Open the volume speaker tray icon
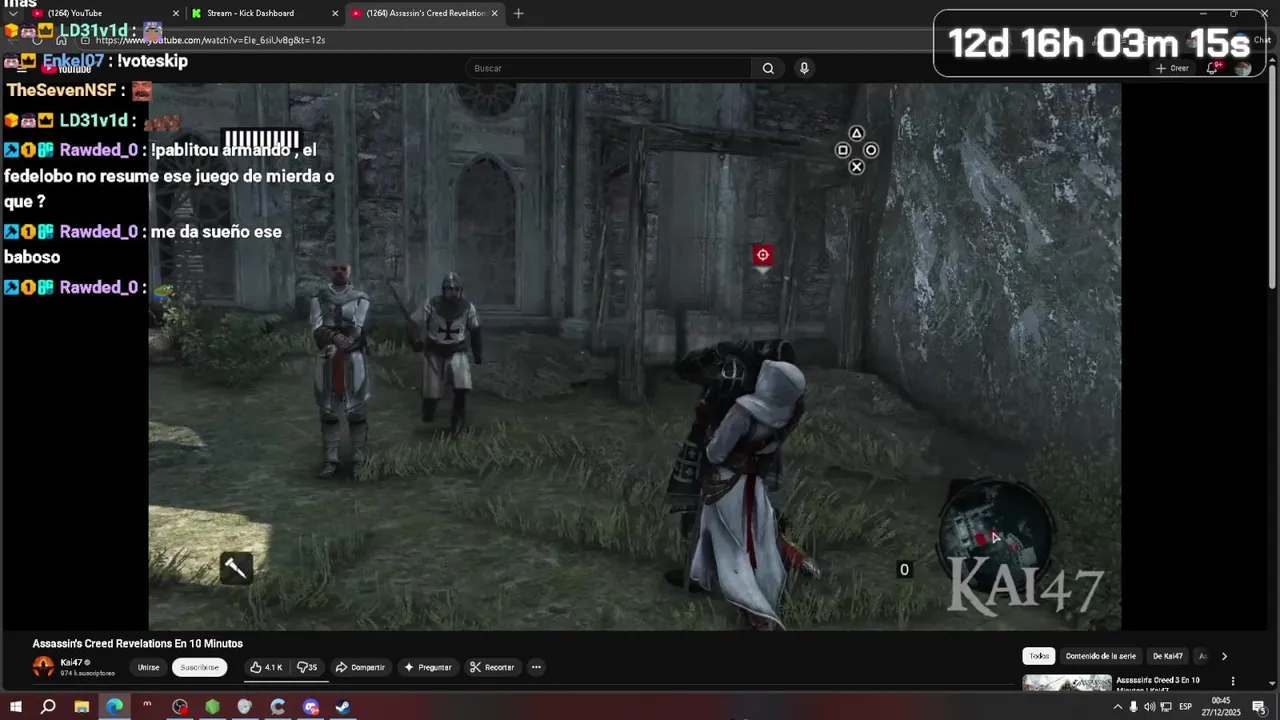Screen dimensions: 1280x720 pyautogui.click(x=1149, y=707)
